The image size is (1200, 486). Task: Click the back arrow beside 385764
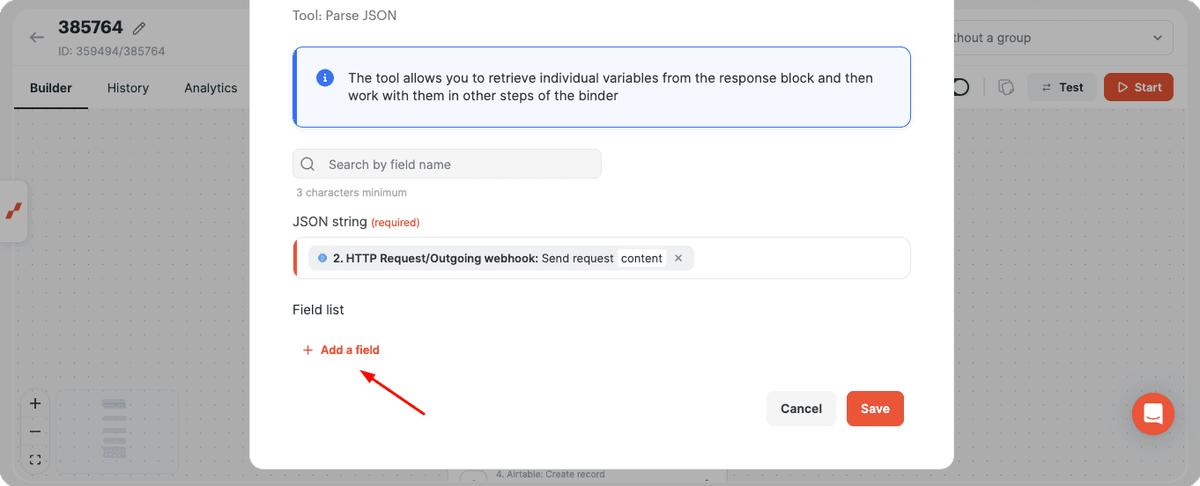pos(37,38)
